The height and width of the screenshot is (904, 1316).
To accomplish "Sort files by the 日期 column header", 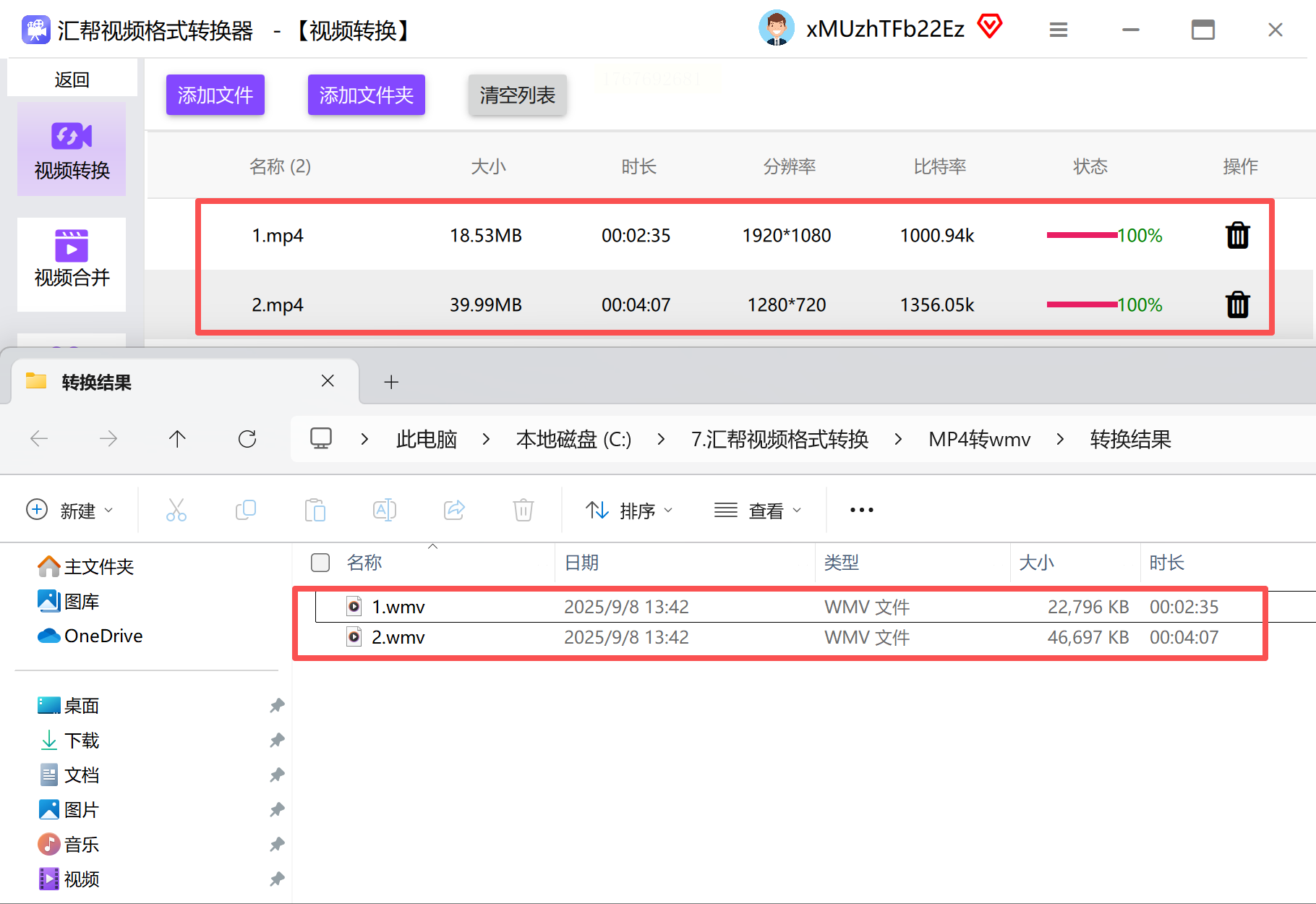I will (685, 563).
